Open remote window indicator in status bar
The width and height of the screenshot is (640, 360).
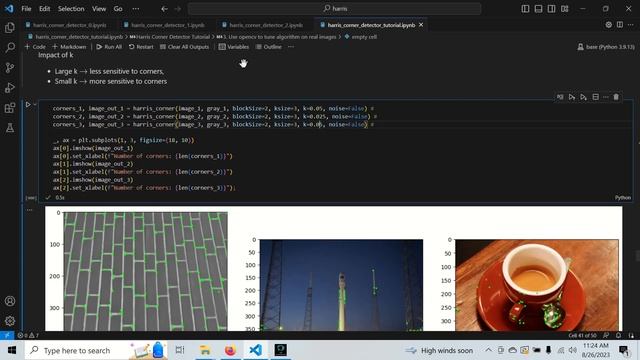click(x=7, y=335)
